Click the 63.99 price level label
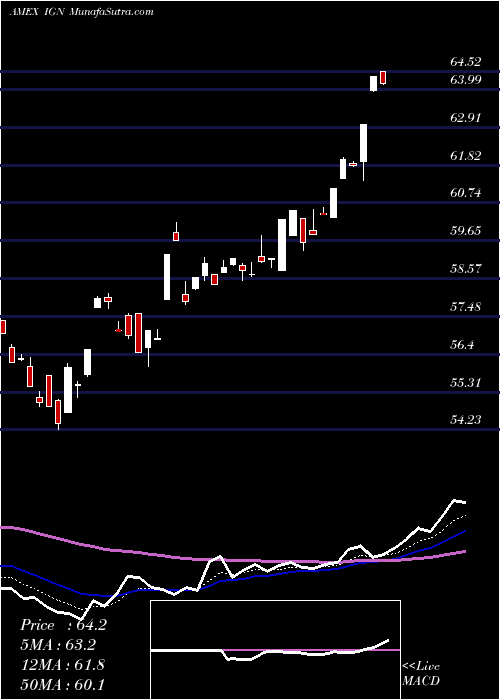Image resolution: width=500 pixels, height=700 pixels. [x=466, y=79]
